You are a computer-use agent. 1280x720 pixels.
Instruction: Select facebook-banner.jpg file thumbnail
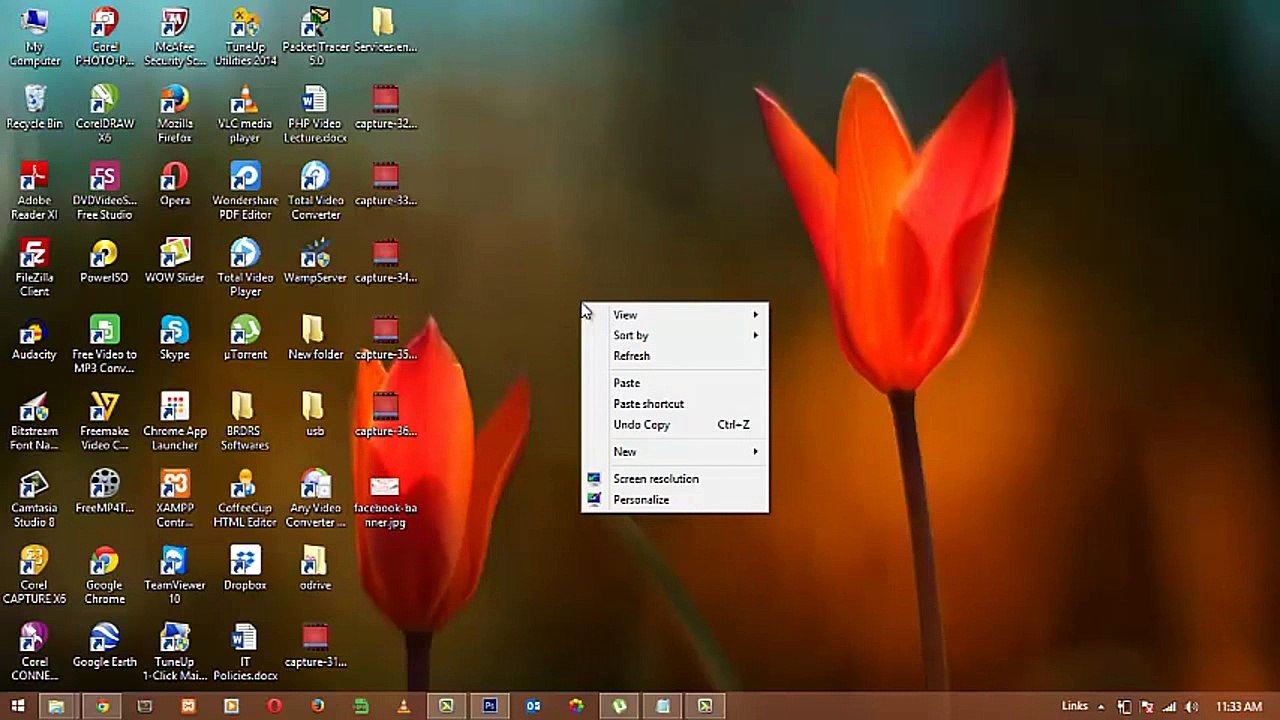(385, 500)
